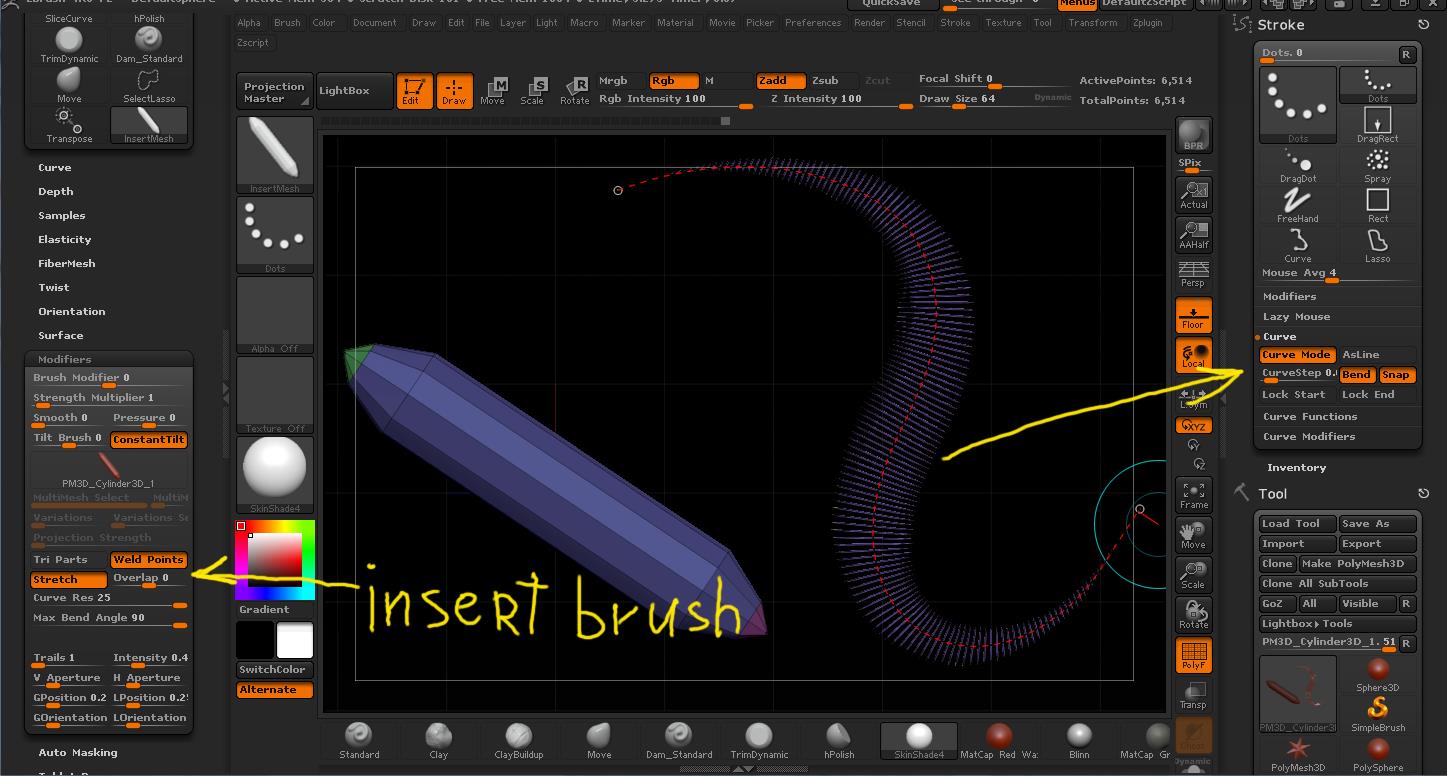Click the SwitchColor button

pos(275,670)
